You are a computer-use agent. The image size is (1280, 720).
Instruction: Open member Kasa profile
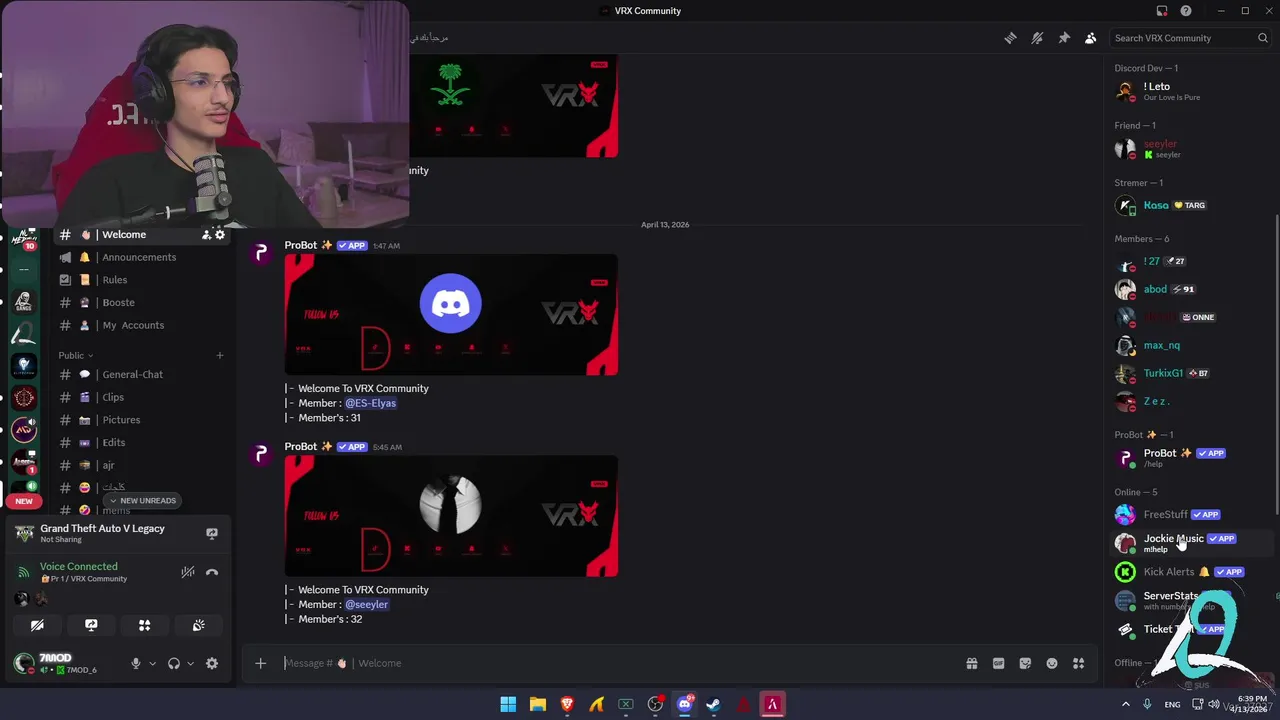1190,205
